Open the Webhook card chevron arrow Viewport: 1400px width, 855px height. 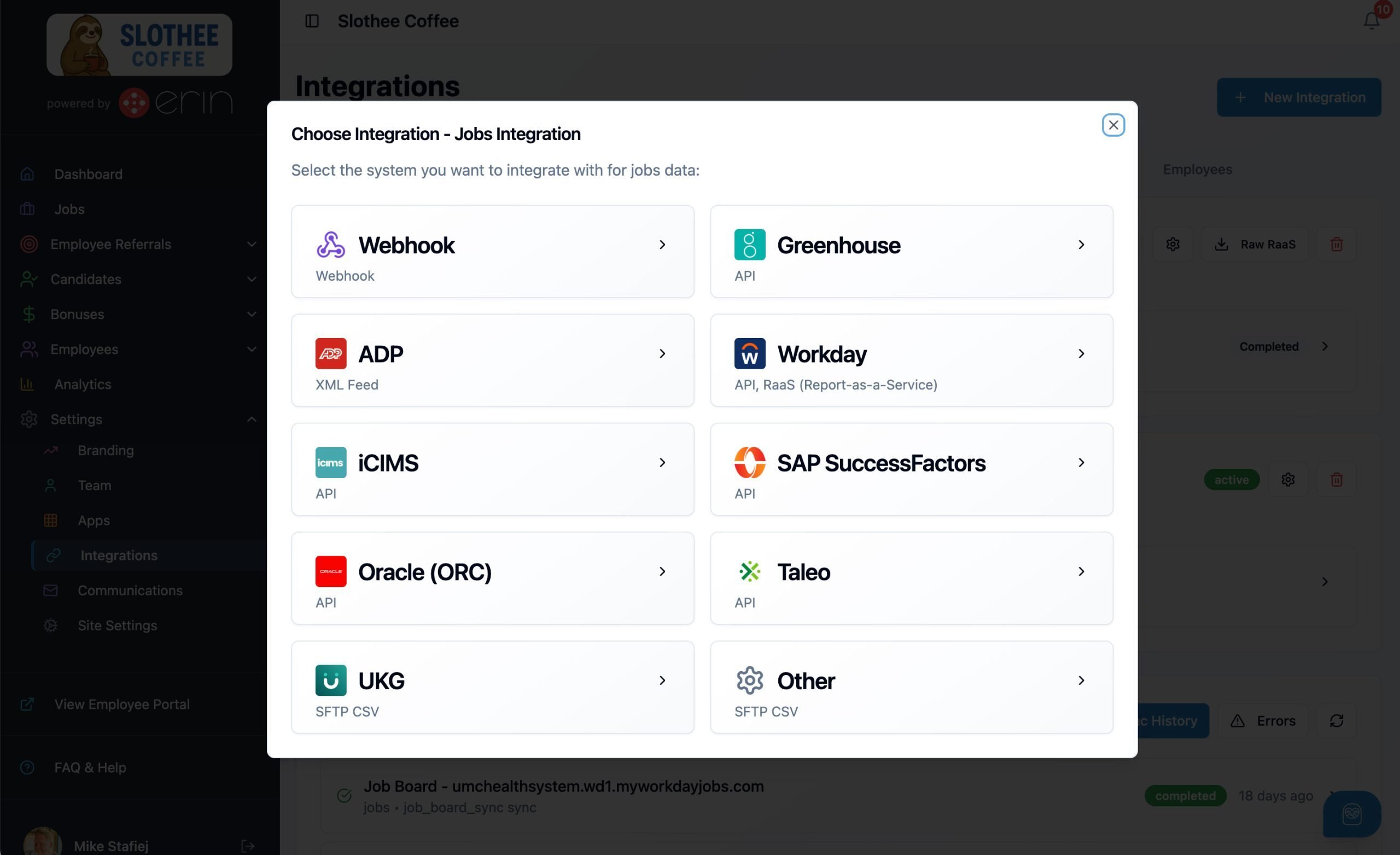pos(662,245)
